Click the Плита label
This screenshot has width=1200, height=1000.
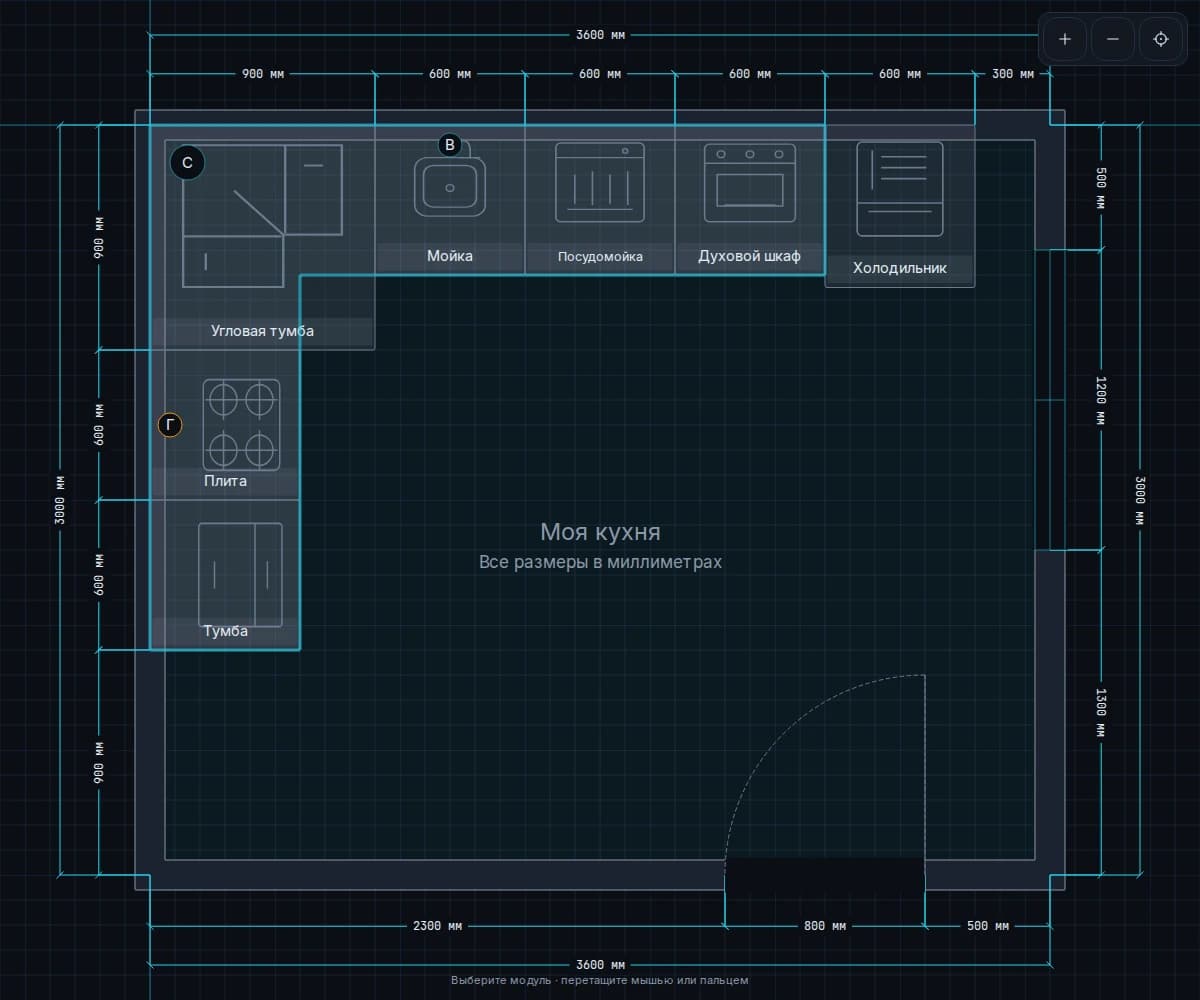226,481
